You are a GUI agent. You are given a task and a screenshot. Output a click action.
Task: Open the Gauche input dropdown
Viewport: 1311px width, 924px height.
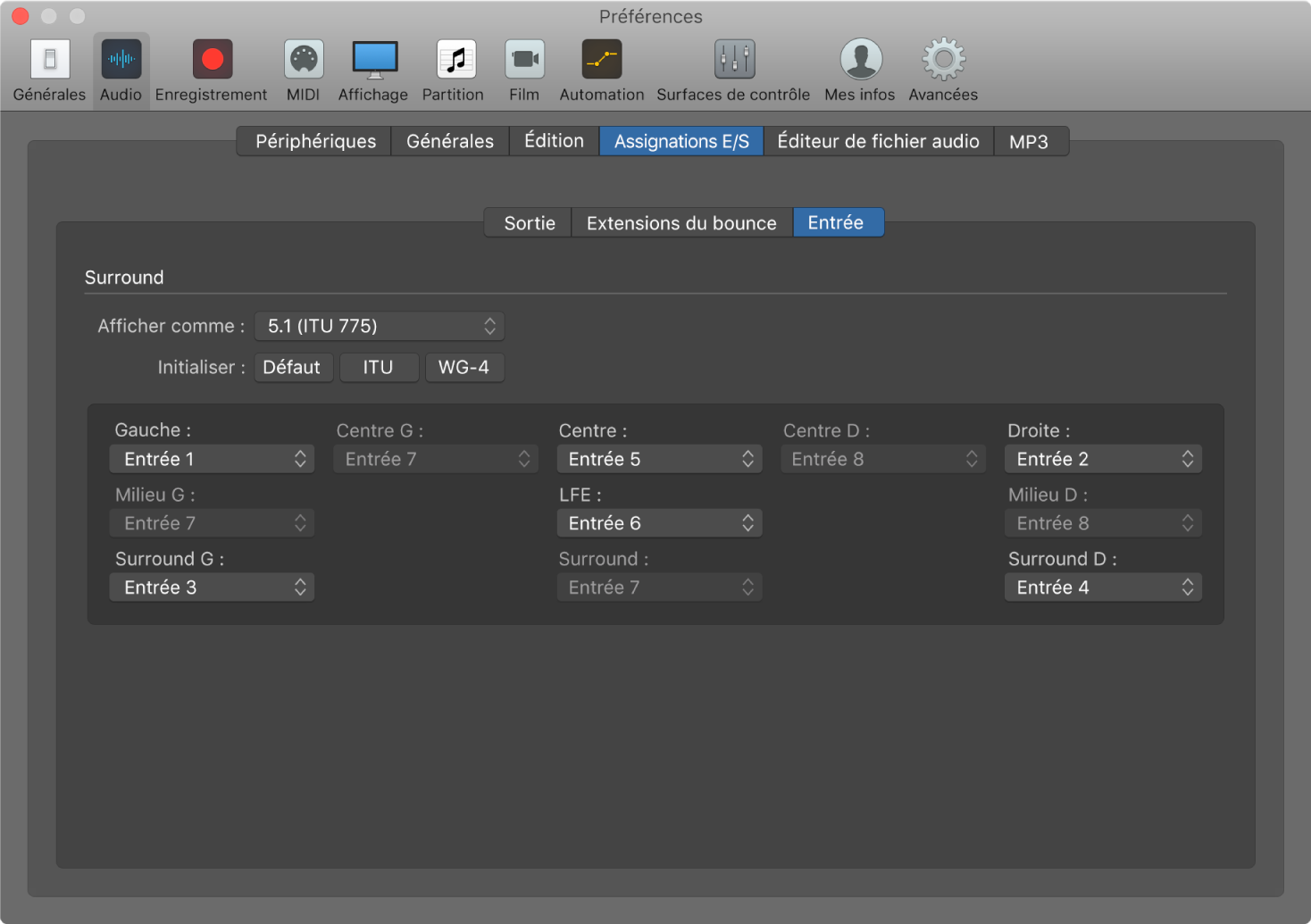212,459
